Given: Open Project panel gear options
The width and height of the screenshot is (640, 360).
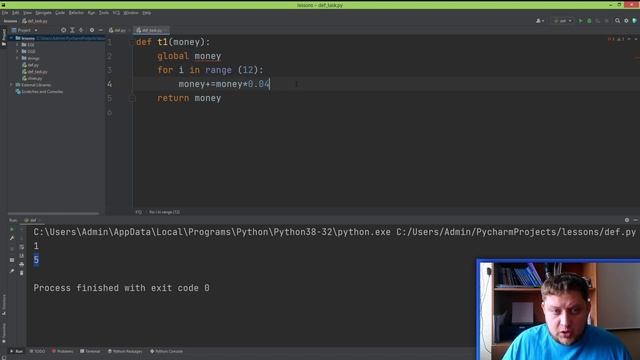Looking at the screenshot, I should tap(92, 30).
